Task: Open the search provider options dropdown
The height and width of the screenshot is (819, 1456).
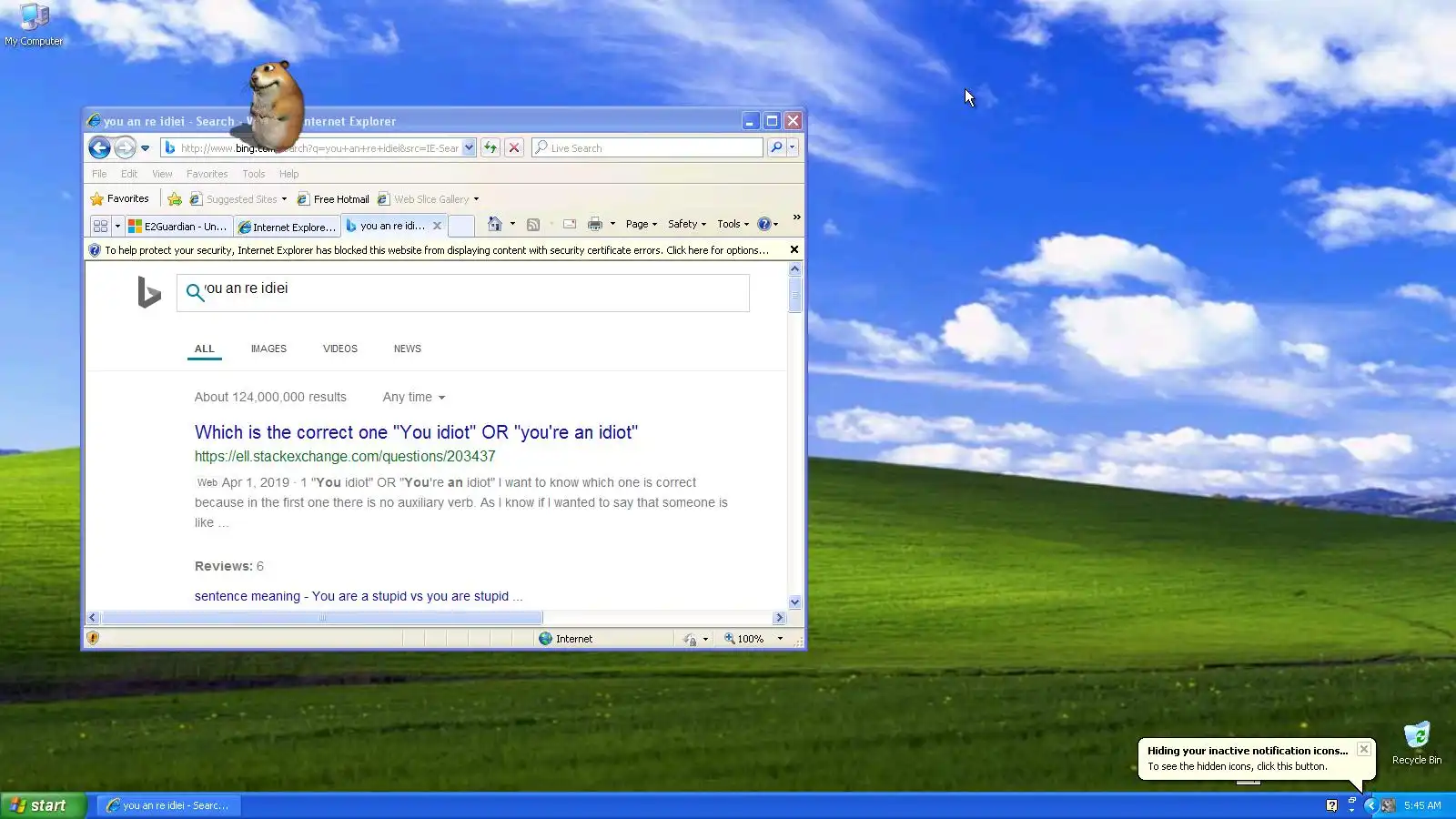Action: [793, 147]
